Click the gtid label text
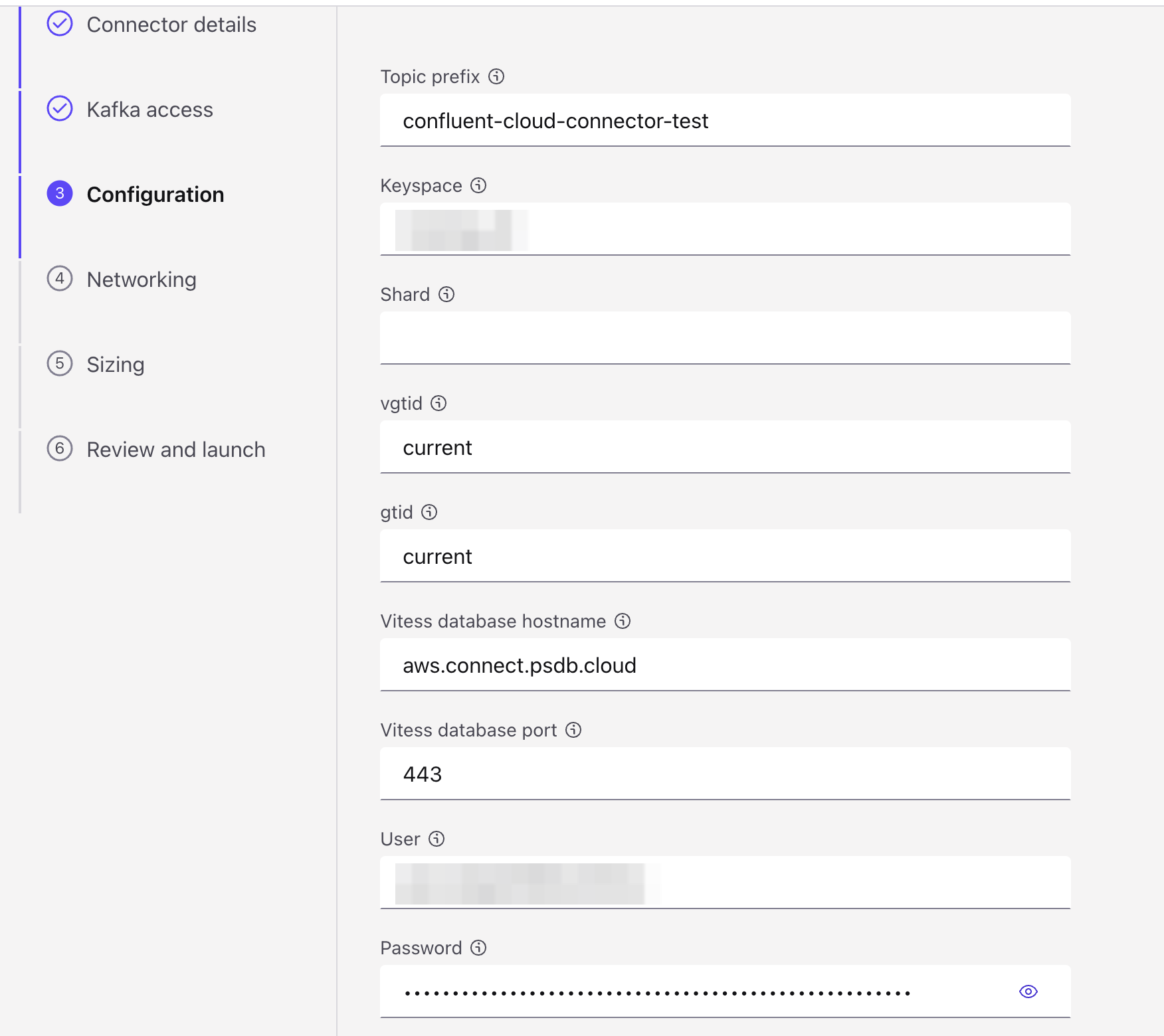 pos(397,512)
